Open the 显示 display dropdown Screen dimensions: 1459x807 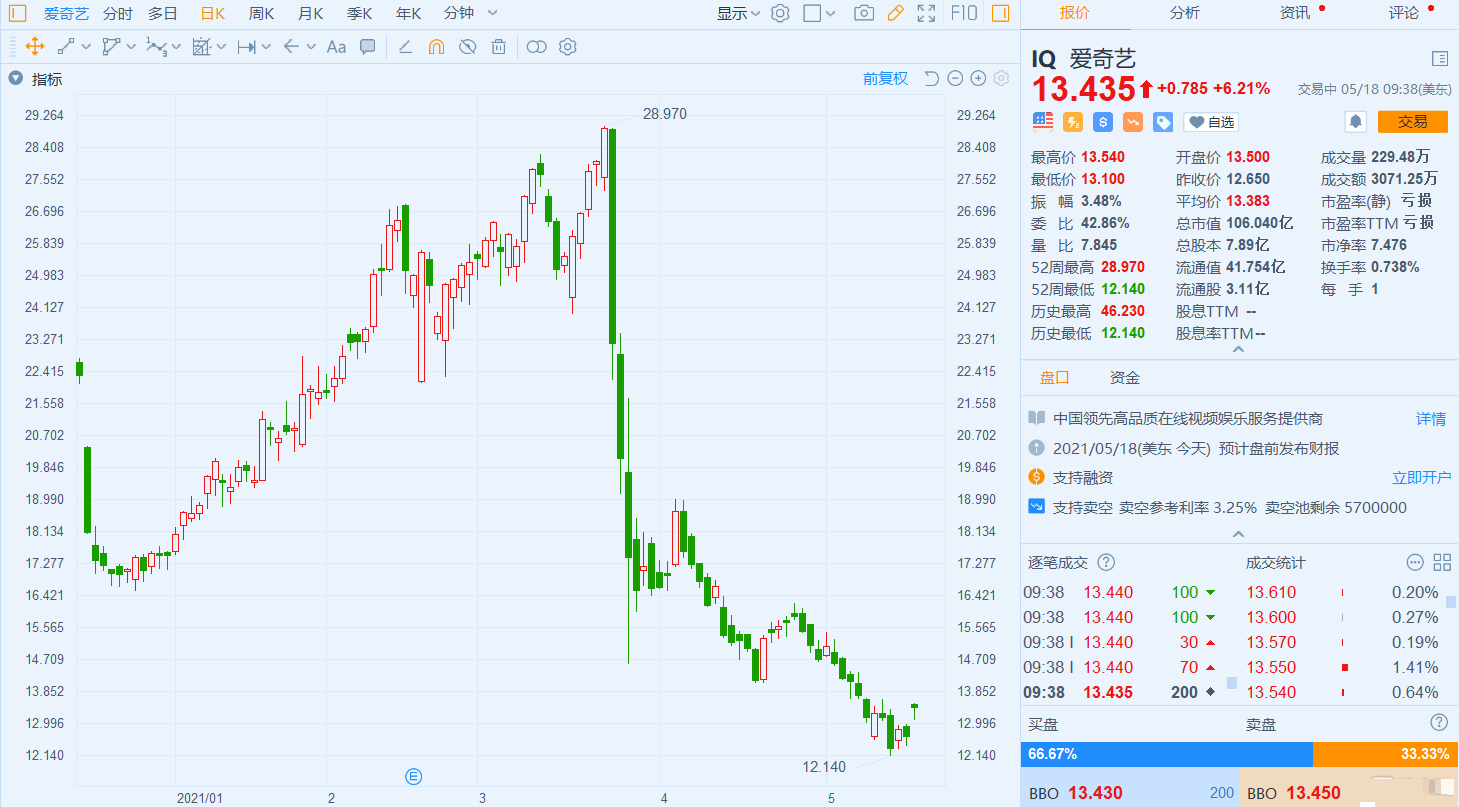tap(738, 13)
